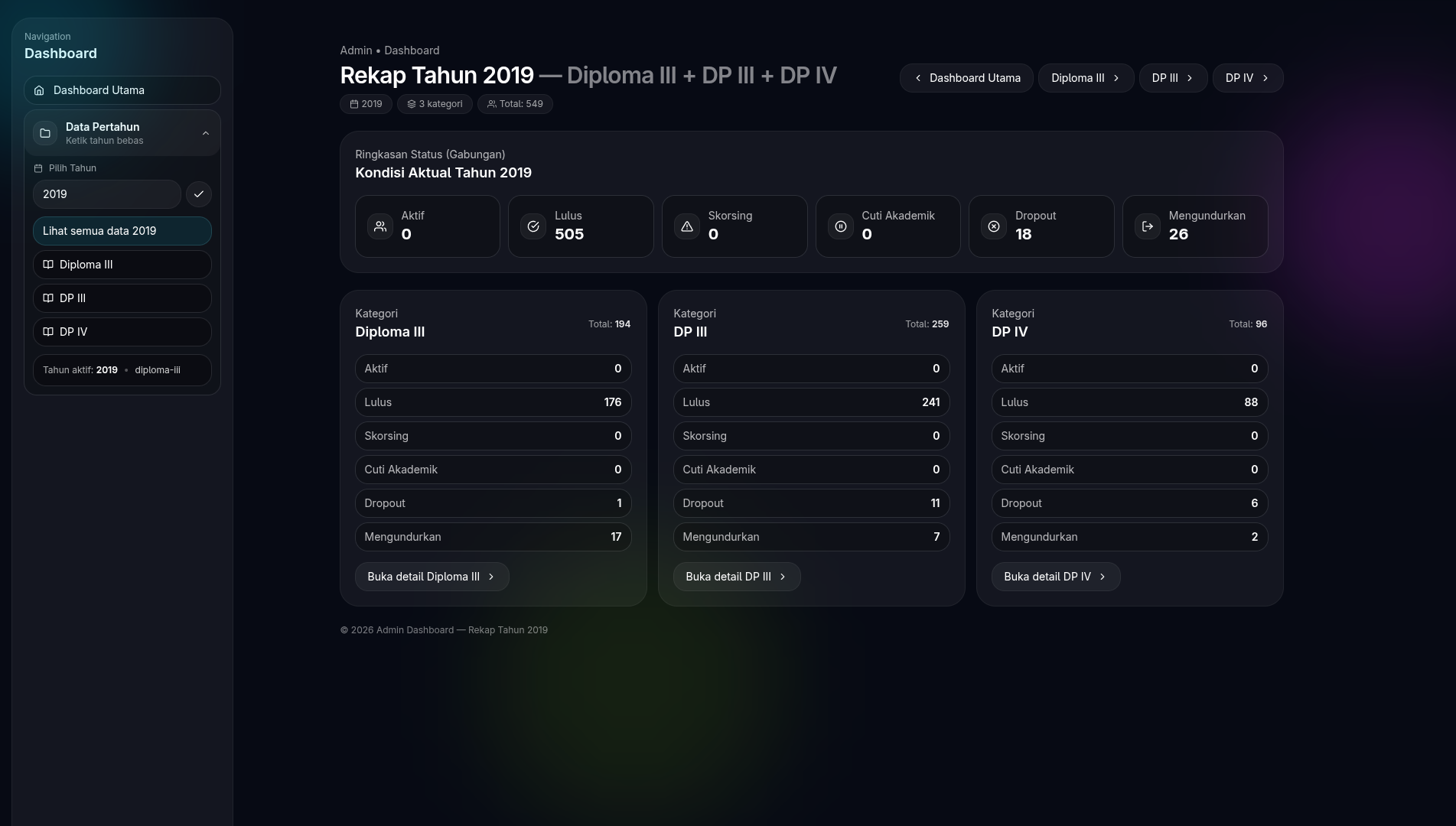Image resolution: width=1456 pixels, height=826 pixels.
Task: Click the calendar icon next to Pilih Tahun
Action: click(38, 168)
